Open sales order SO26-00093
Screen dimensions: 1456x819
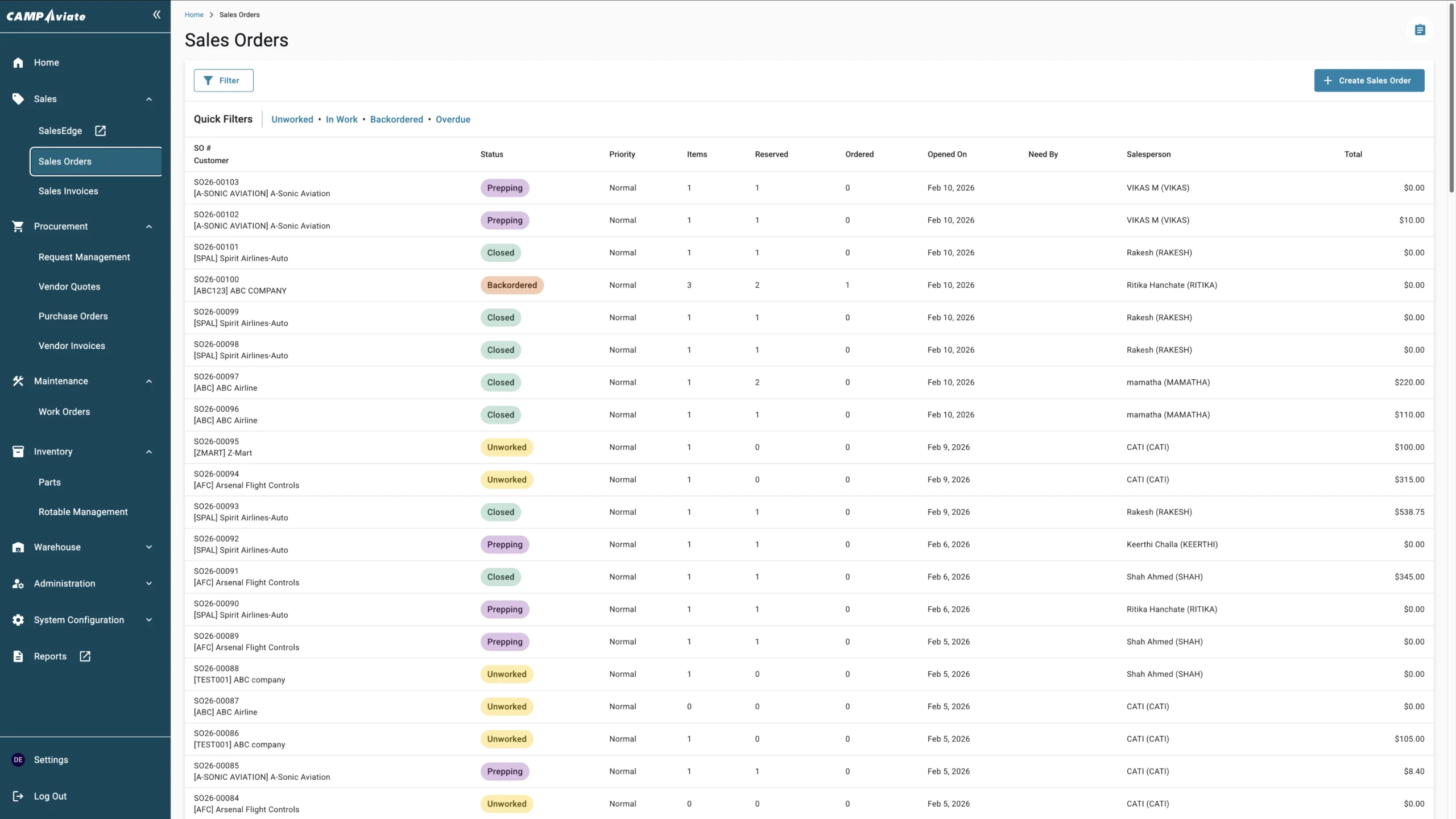tap(809, 512)
